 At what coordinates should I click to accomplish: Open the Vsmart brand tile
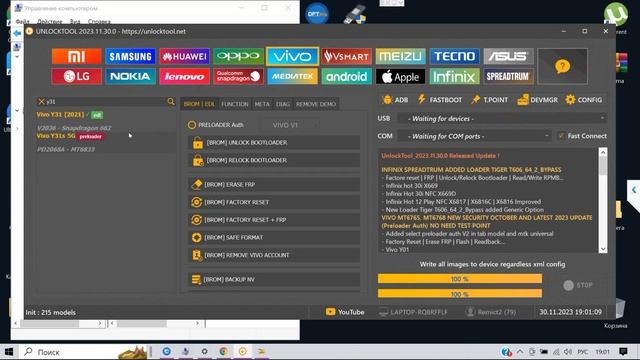(346, 56)
